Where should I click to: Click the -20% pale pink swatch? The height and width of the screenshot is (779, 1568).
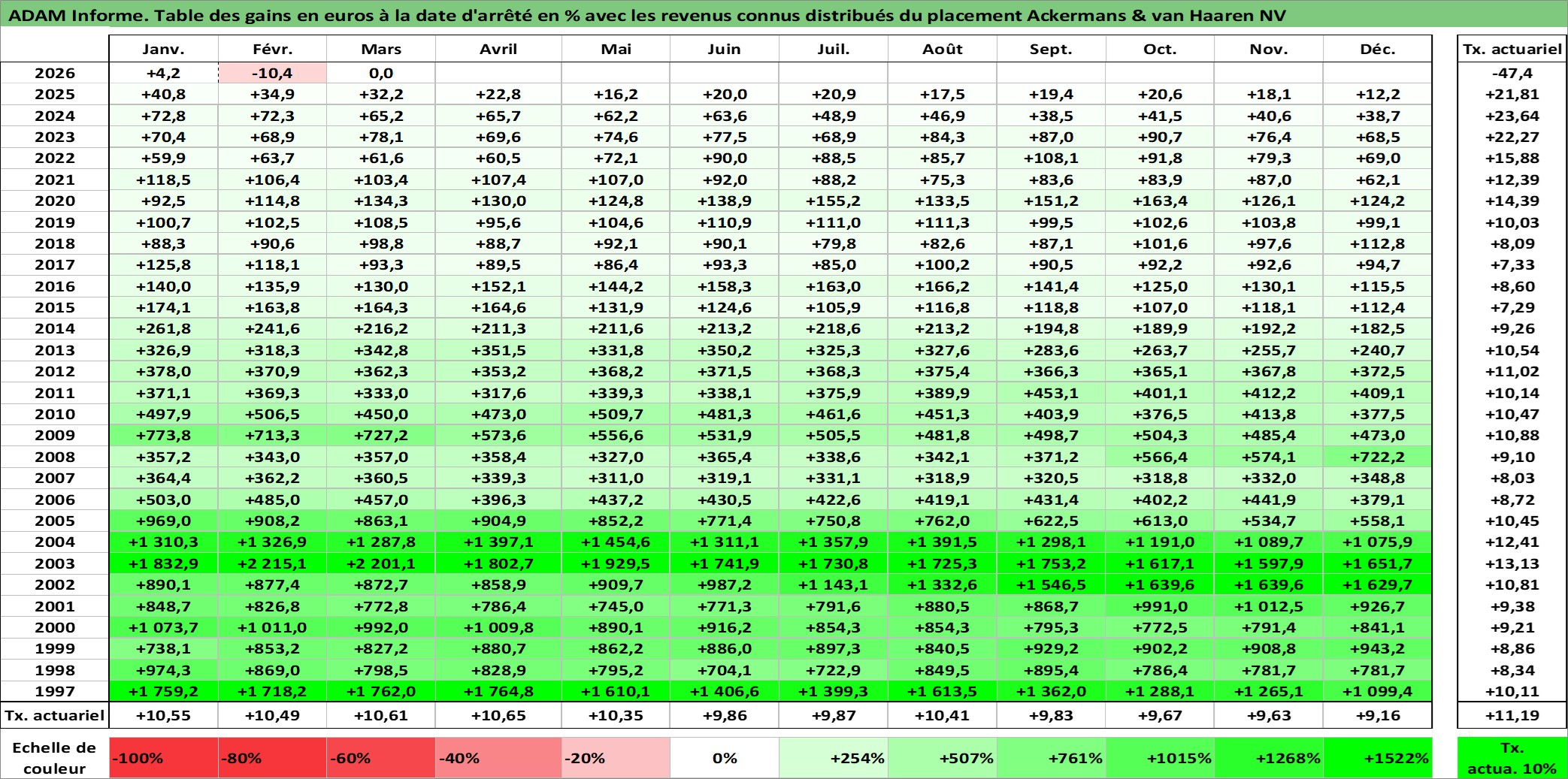point(616,758)
